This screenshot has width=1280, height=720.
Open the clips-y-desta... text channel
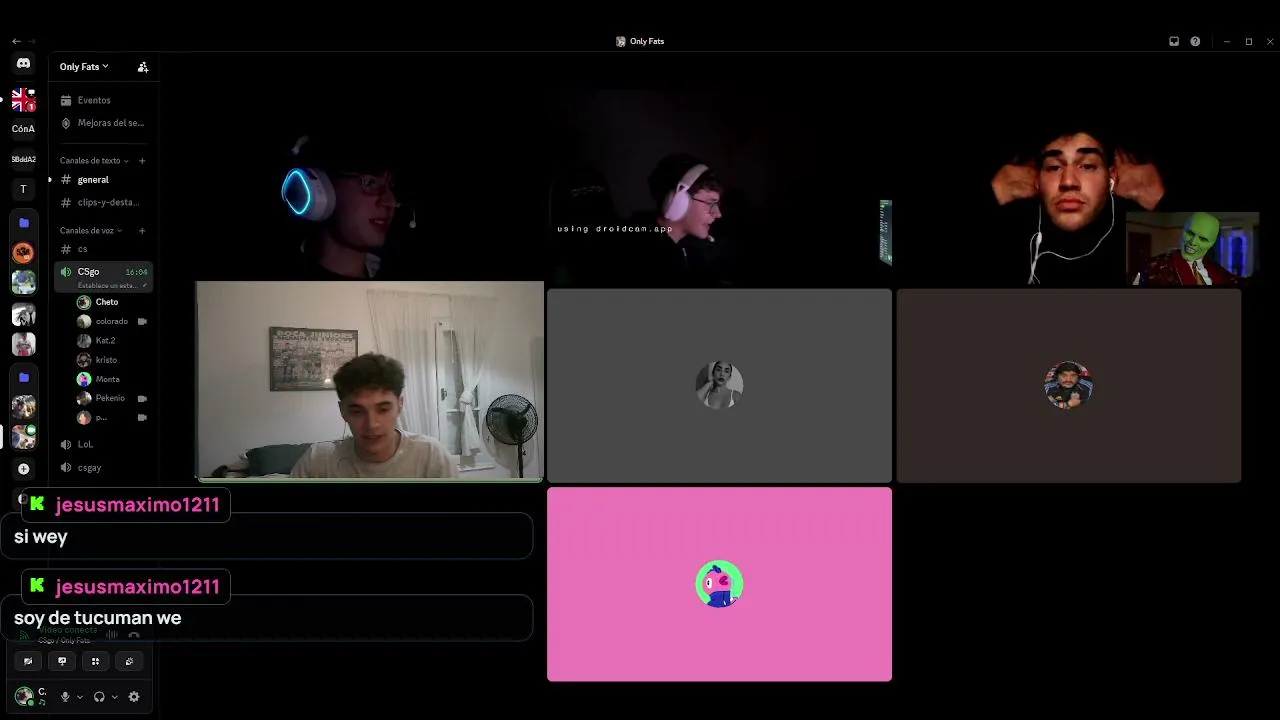point(104,203)
